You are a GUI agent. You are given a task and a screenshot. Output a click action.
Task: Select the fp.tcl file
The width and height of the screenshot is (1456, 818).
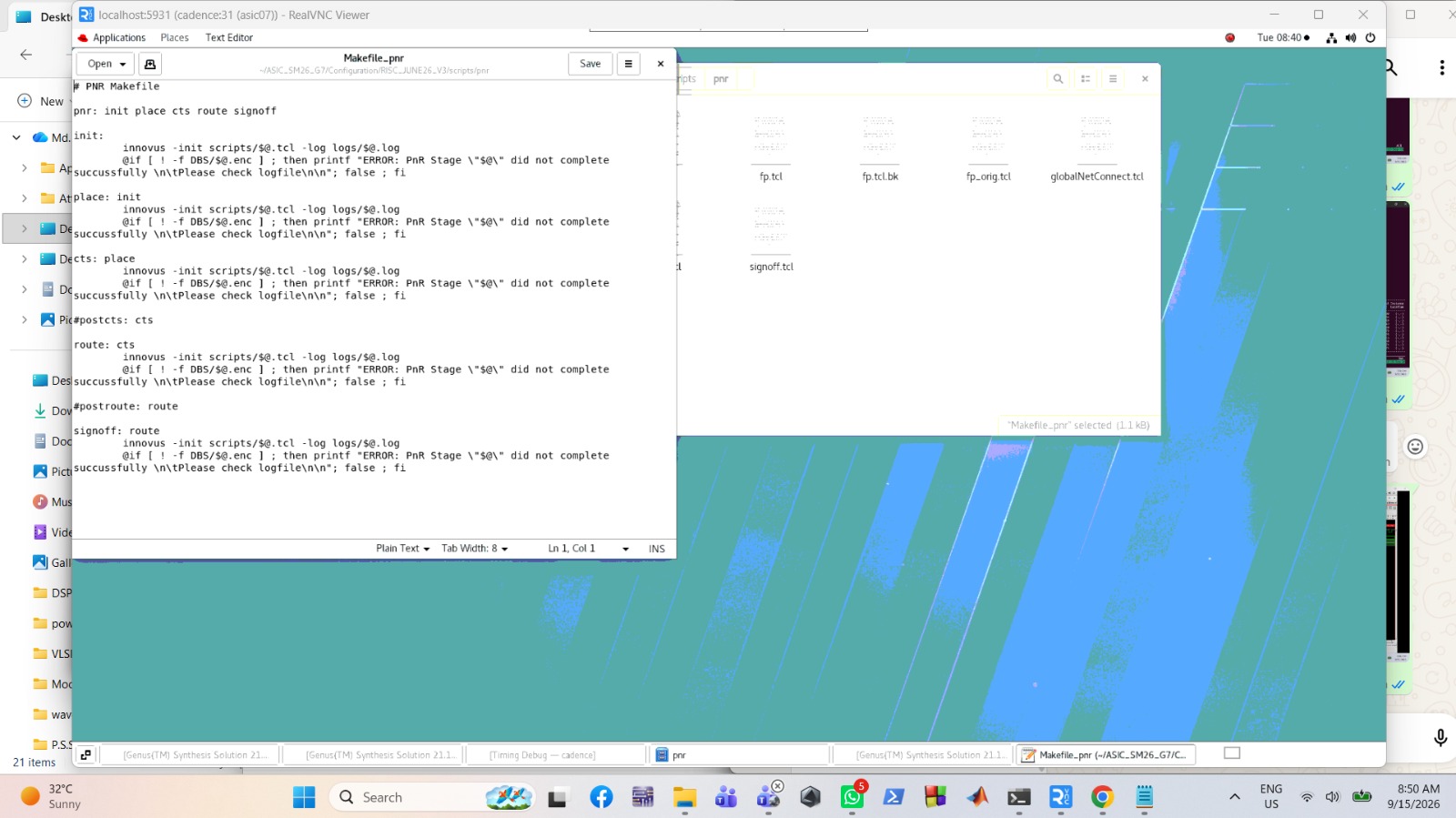771,146
